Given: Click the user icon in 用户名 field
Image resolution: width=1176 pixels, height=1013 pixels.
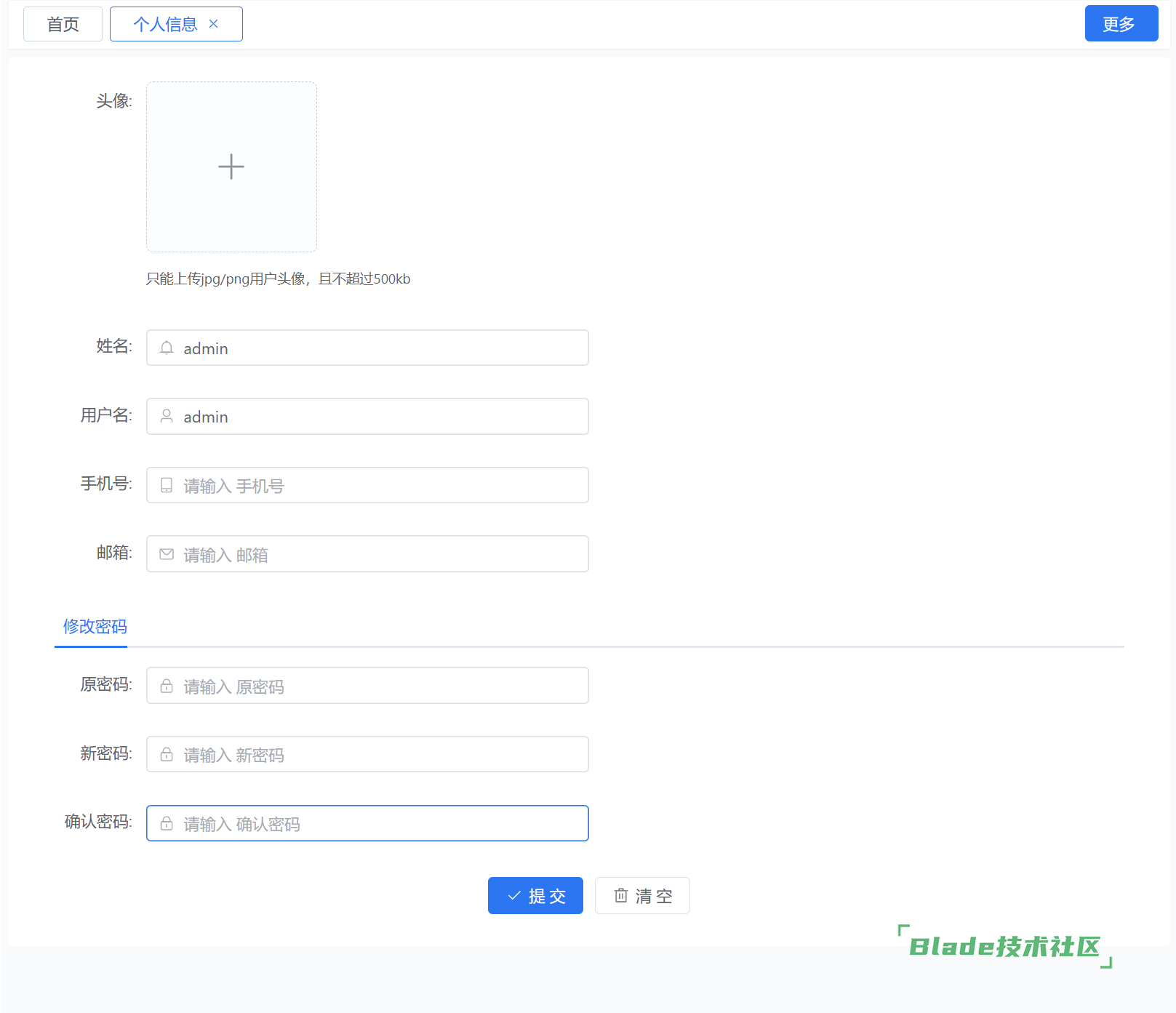Looking at the screenshot, I should pos(167,417).
